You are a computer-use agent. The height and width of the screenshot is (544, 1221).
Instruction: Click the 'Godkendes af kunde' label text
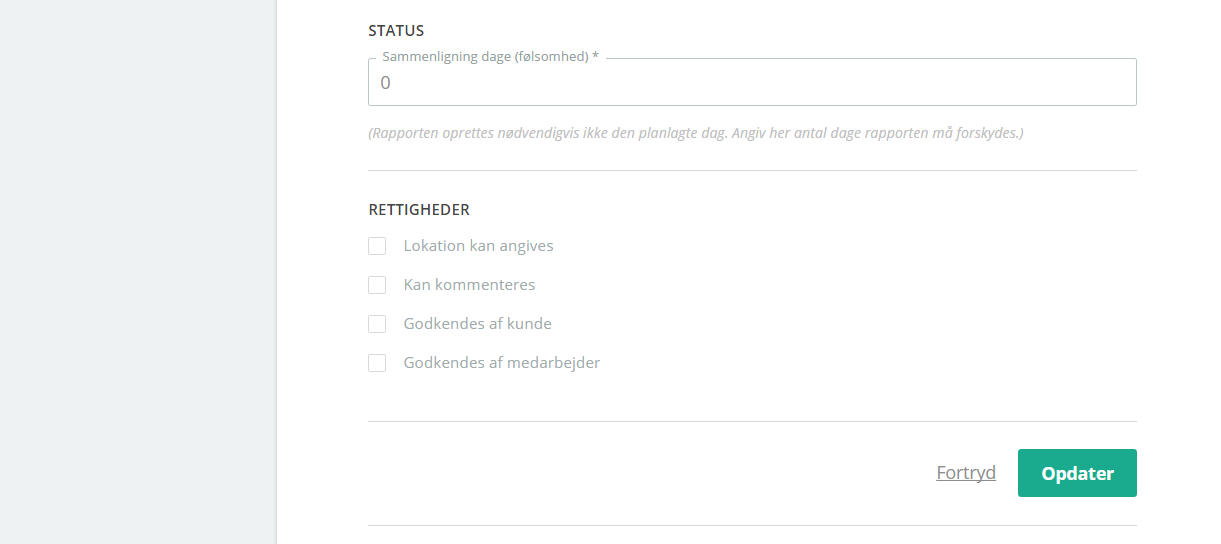click(477, 324)
